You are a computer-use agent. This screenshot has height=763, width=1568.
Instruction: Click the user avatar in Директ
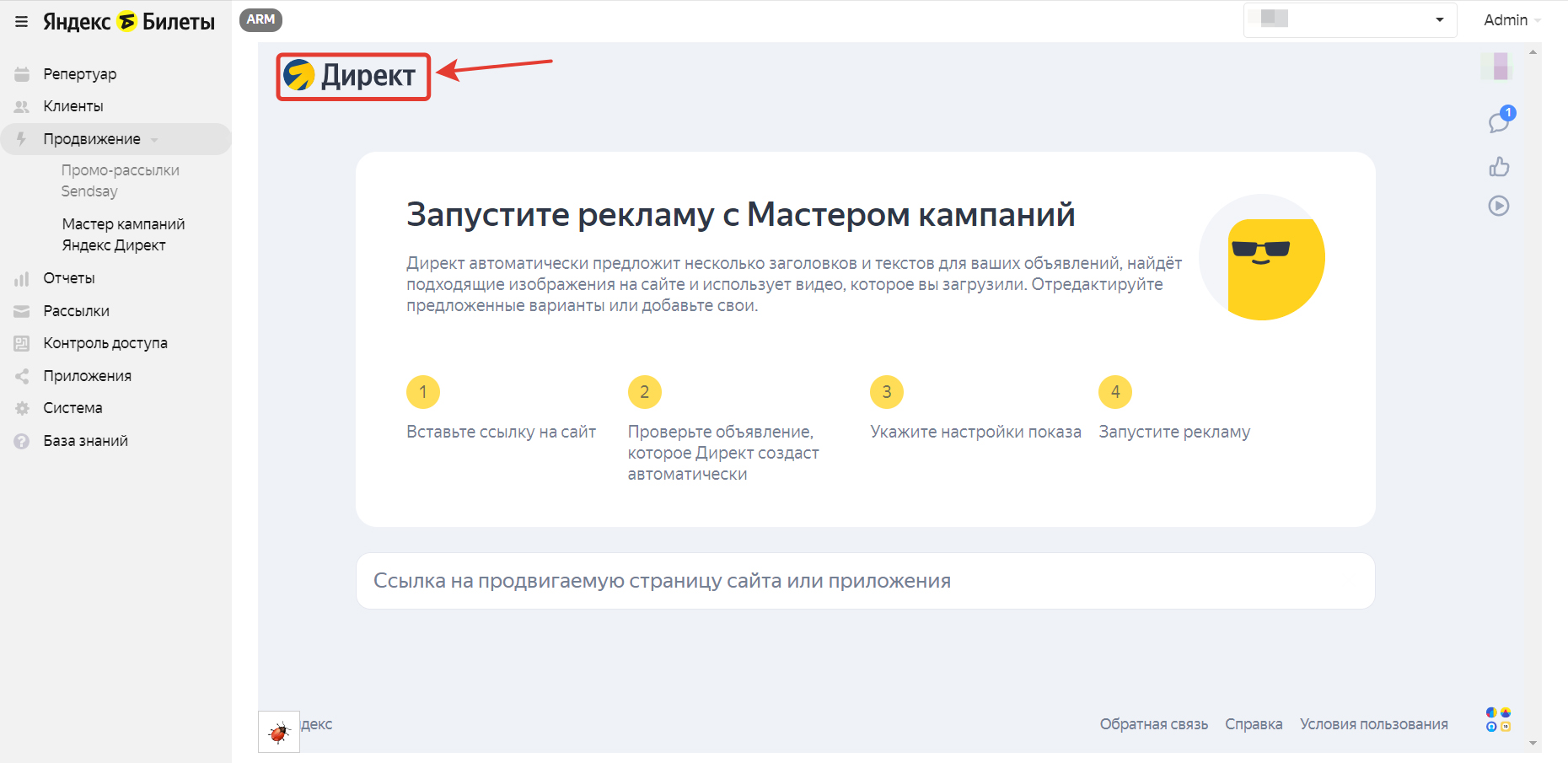1498,66
